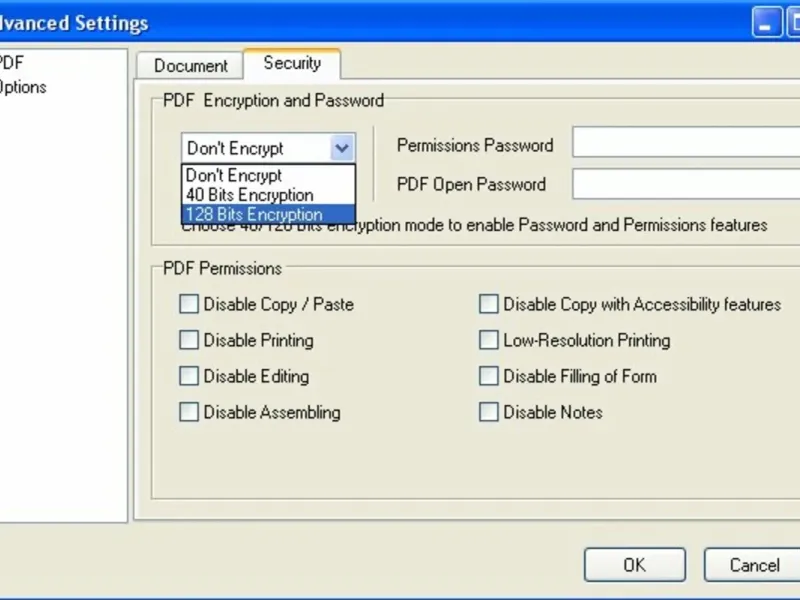The width and height of the screenshot is (800, 600).
Task: Click the Cancel button
Action: pos(753,565)
